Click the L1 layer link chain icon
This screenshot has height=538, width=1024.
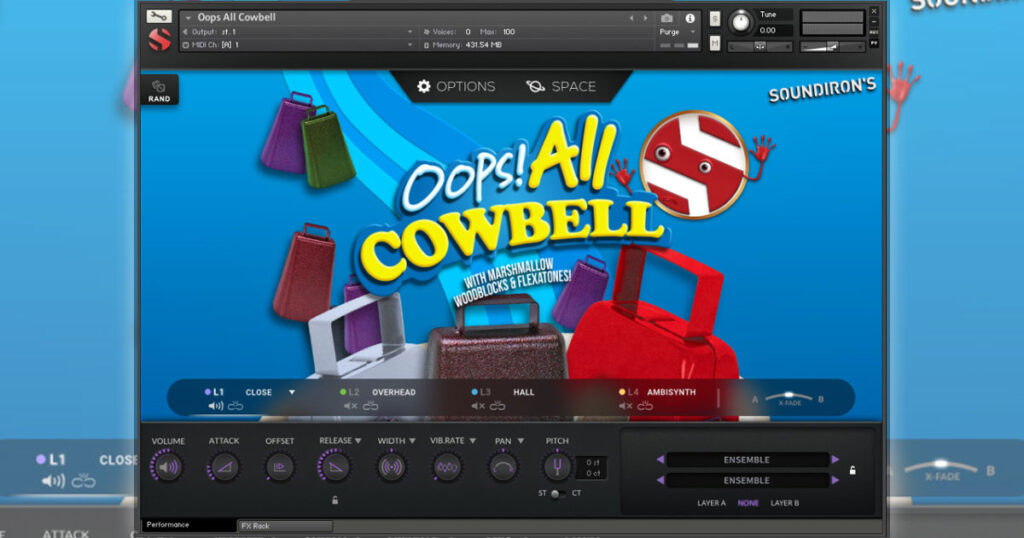(x=236, y=406)
